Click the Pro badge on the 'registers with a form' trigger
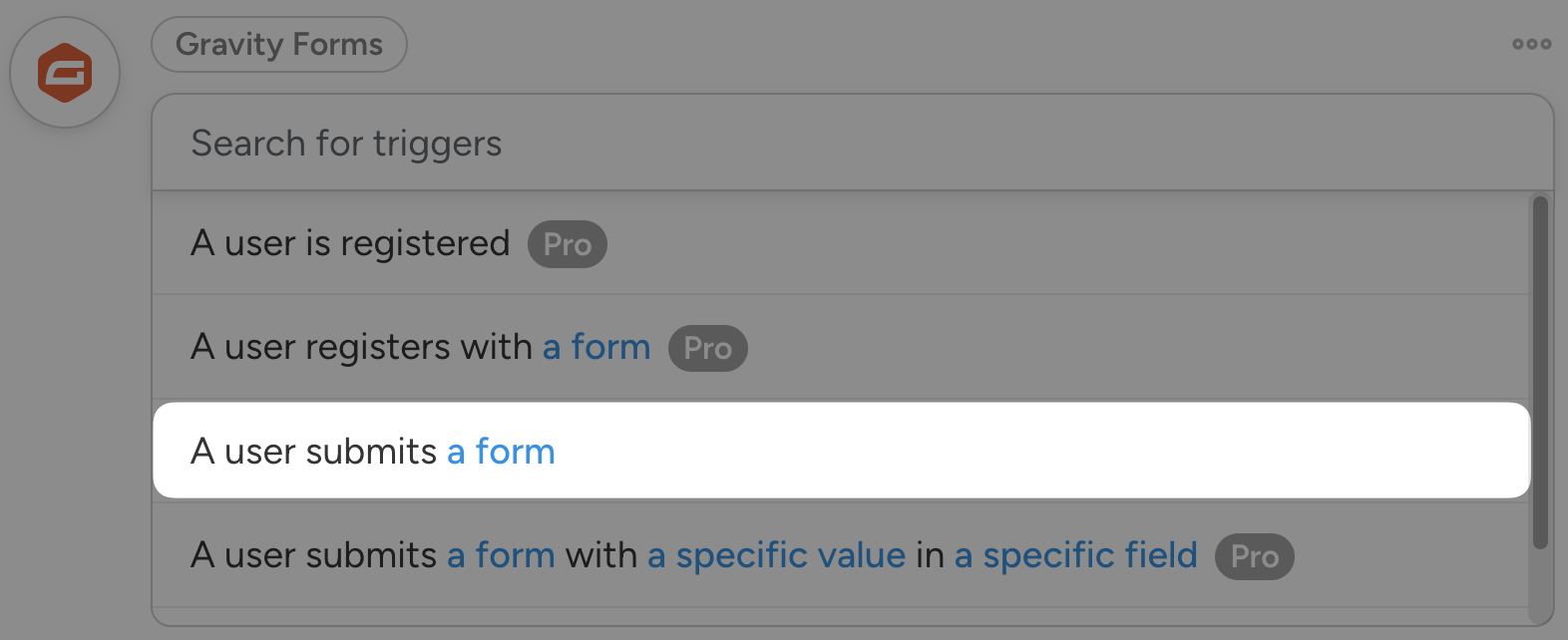The image size is (1568, 640). point(707,349)
